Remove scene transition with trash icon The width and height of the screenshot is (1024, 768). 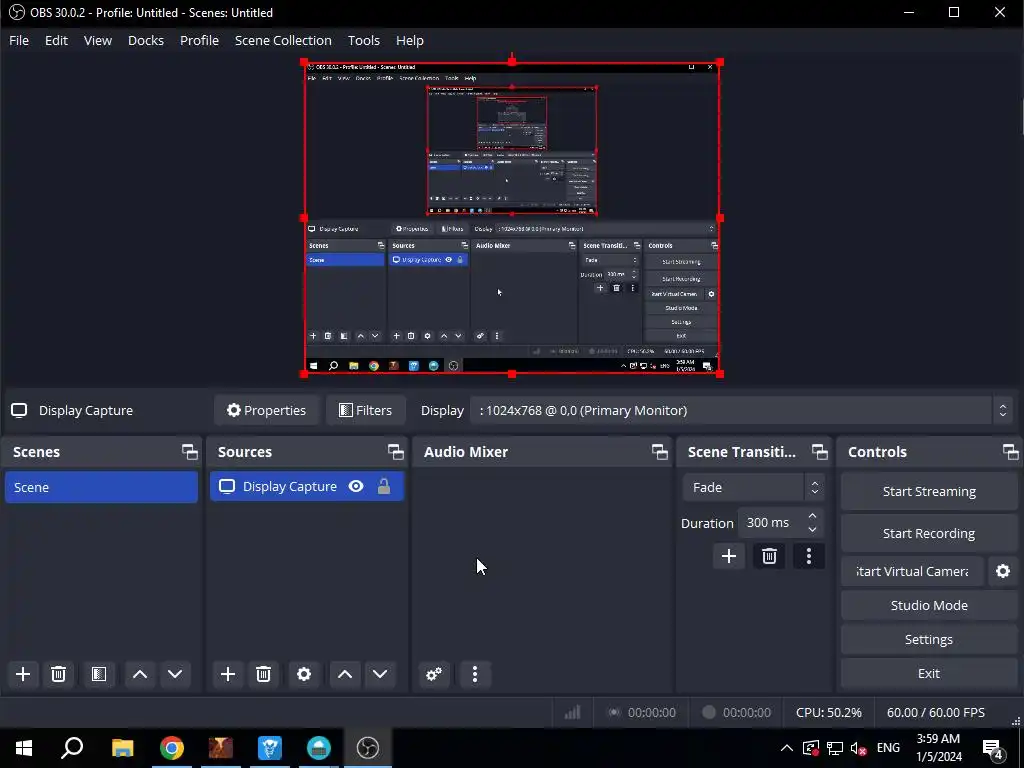[x=769, y=556]
